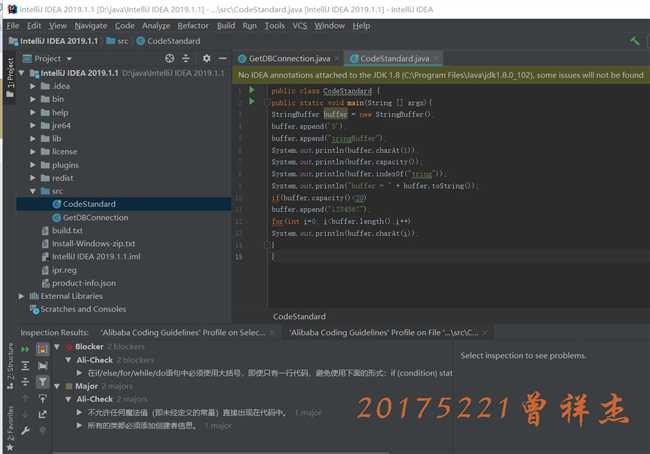The image size is (650, 454).
Task: Toggle group by directory in Inspection Results
Action: 42,366
